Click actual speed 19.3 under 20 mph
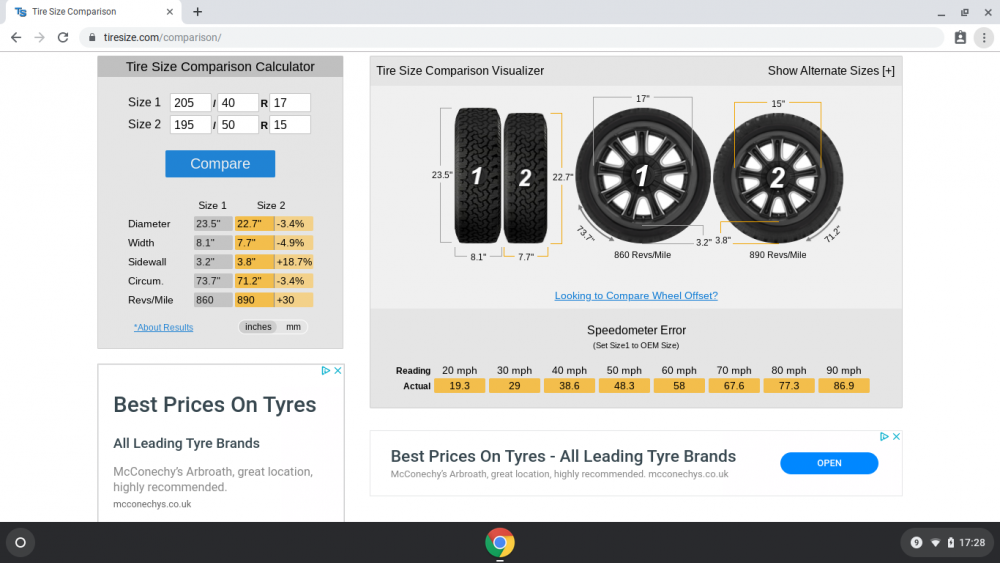 [x=459, y=386]
